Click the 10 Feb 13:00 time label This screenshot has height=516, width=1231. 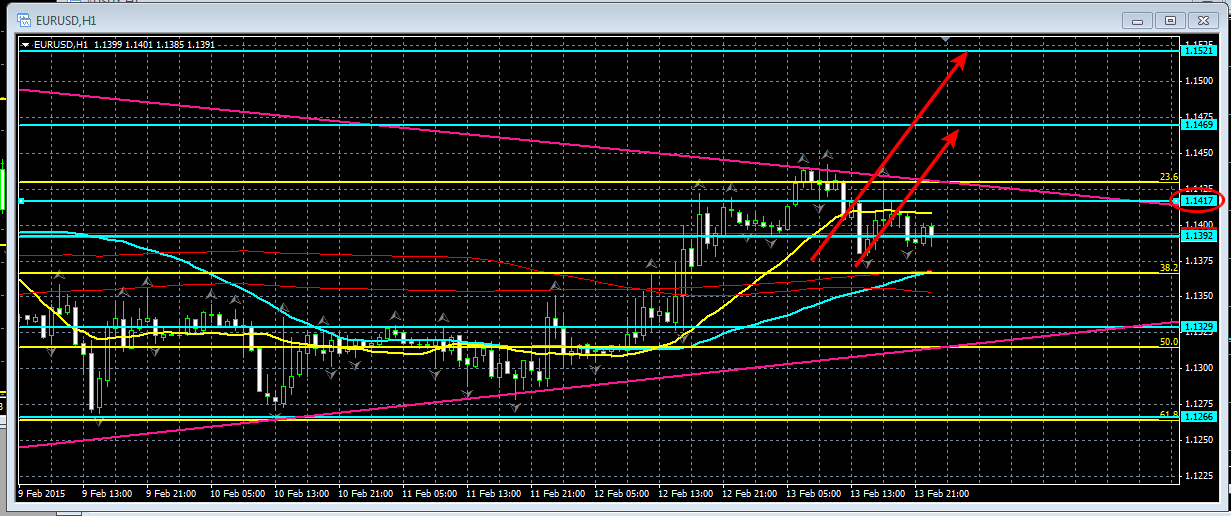click(x=301, y=494)
